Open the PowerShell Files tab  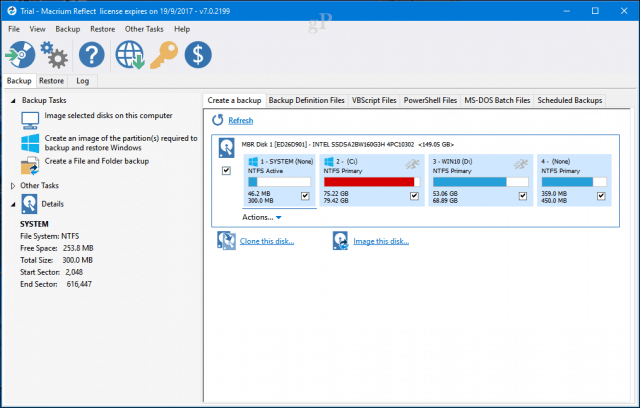point(430,100)
